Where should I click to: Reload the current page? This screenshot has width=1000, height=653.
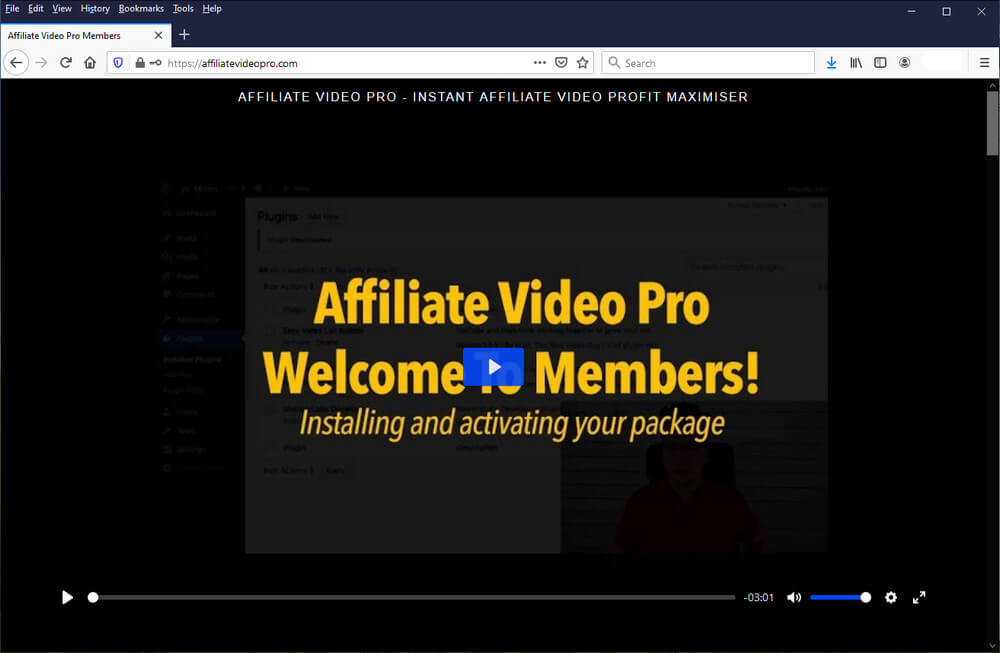[66, 62]
